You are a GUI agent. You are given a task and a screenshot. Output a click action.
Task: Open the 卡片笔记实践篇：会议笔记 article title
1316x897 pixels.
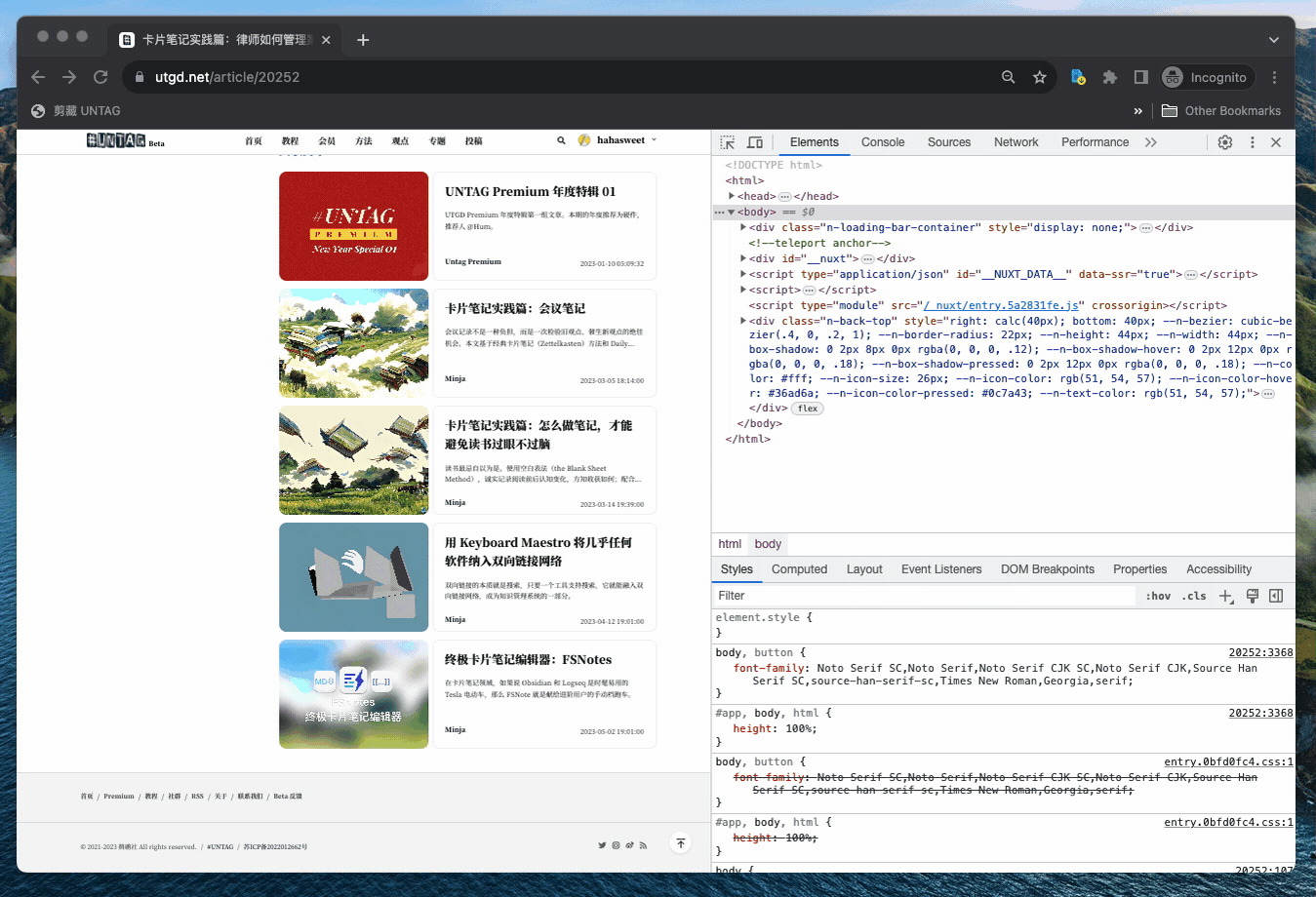pos(515,308)
